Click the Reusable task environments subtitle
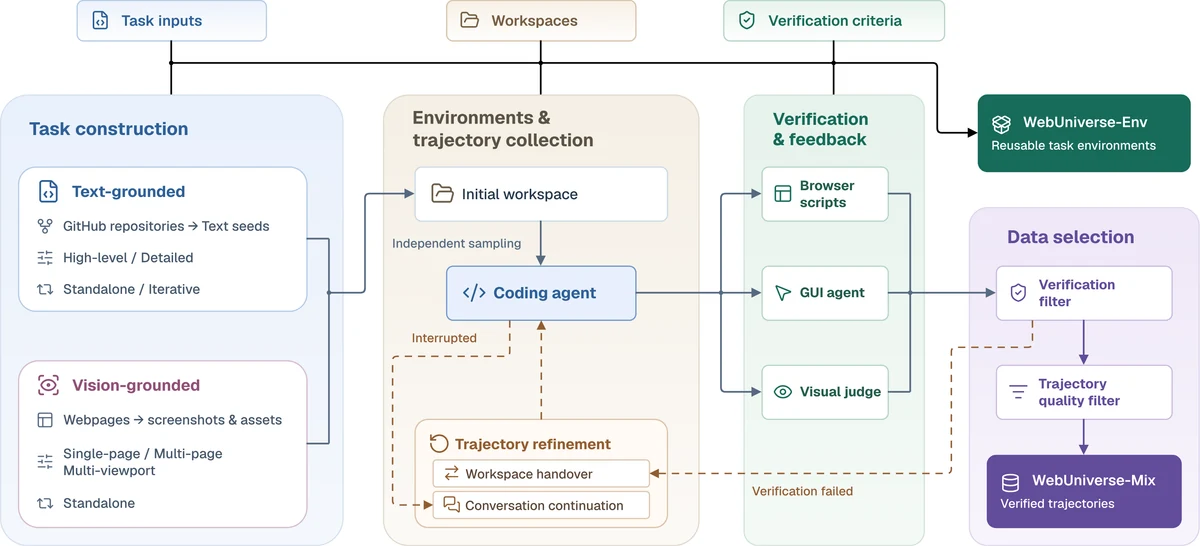This screenshot has width=1200, height=546. pyautogui.click(x=1073, y=145)
